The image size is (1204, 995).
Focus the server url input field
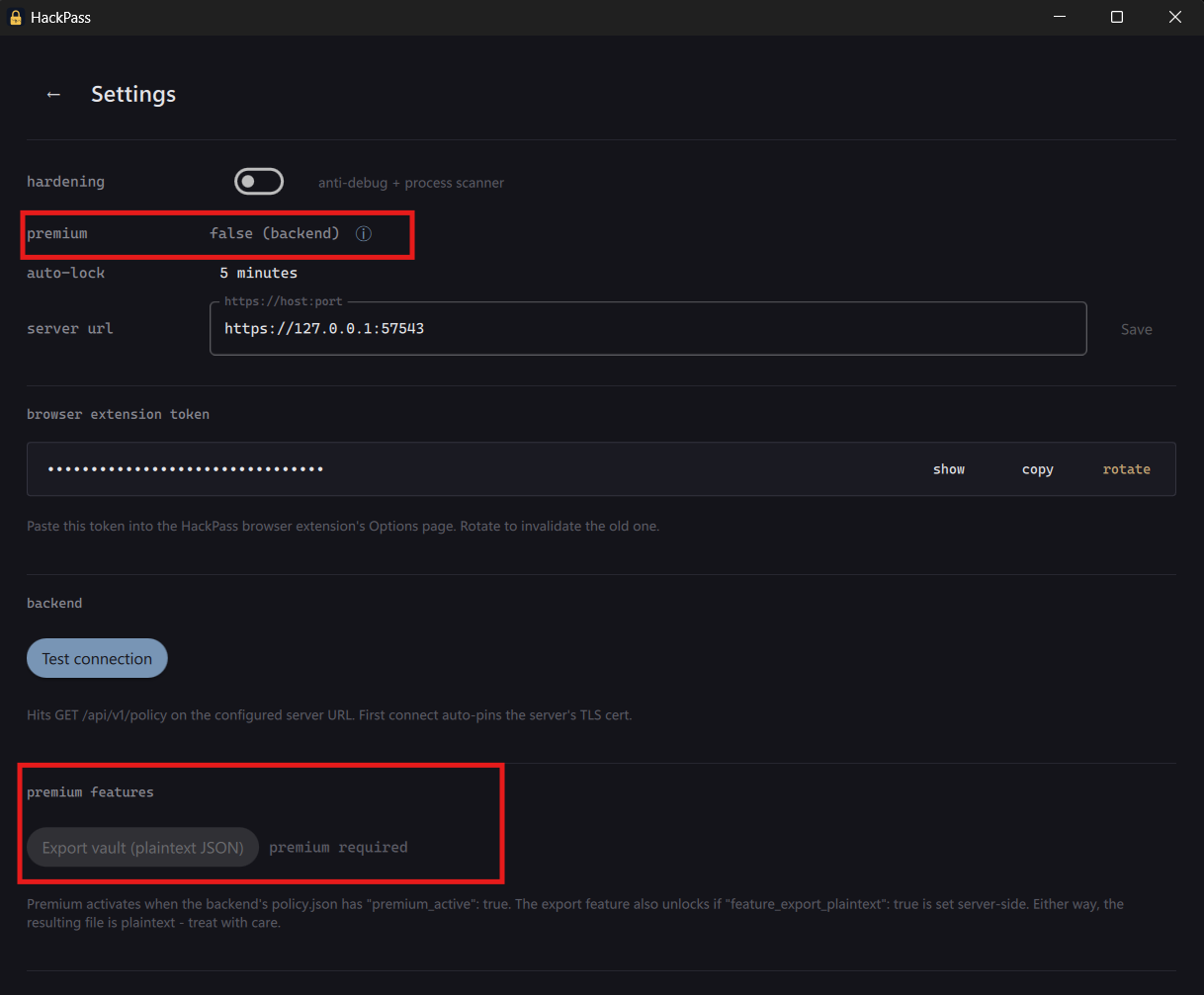point(648,328)
